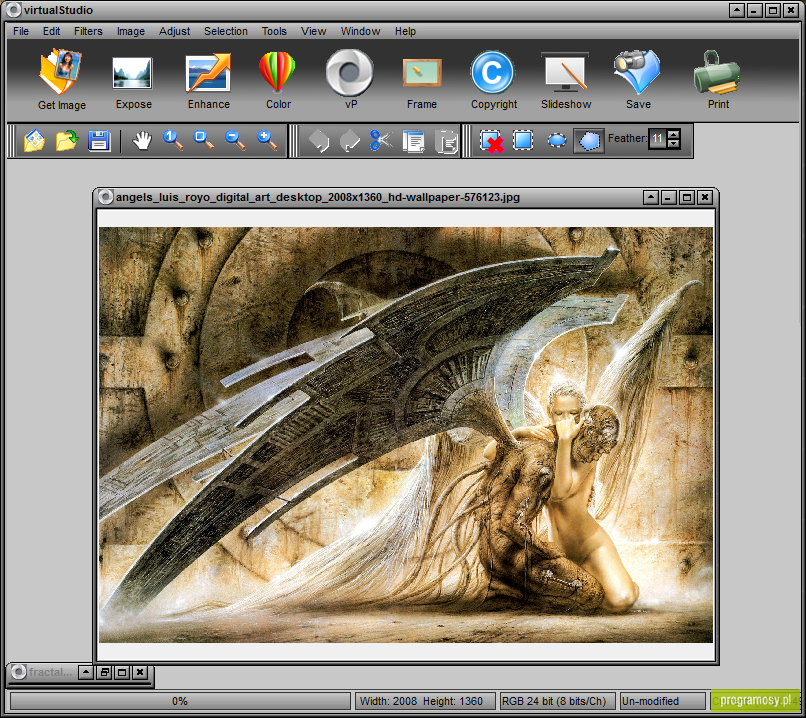Click the "Un-modified" status entry

(650, 701)
